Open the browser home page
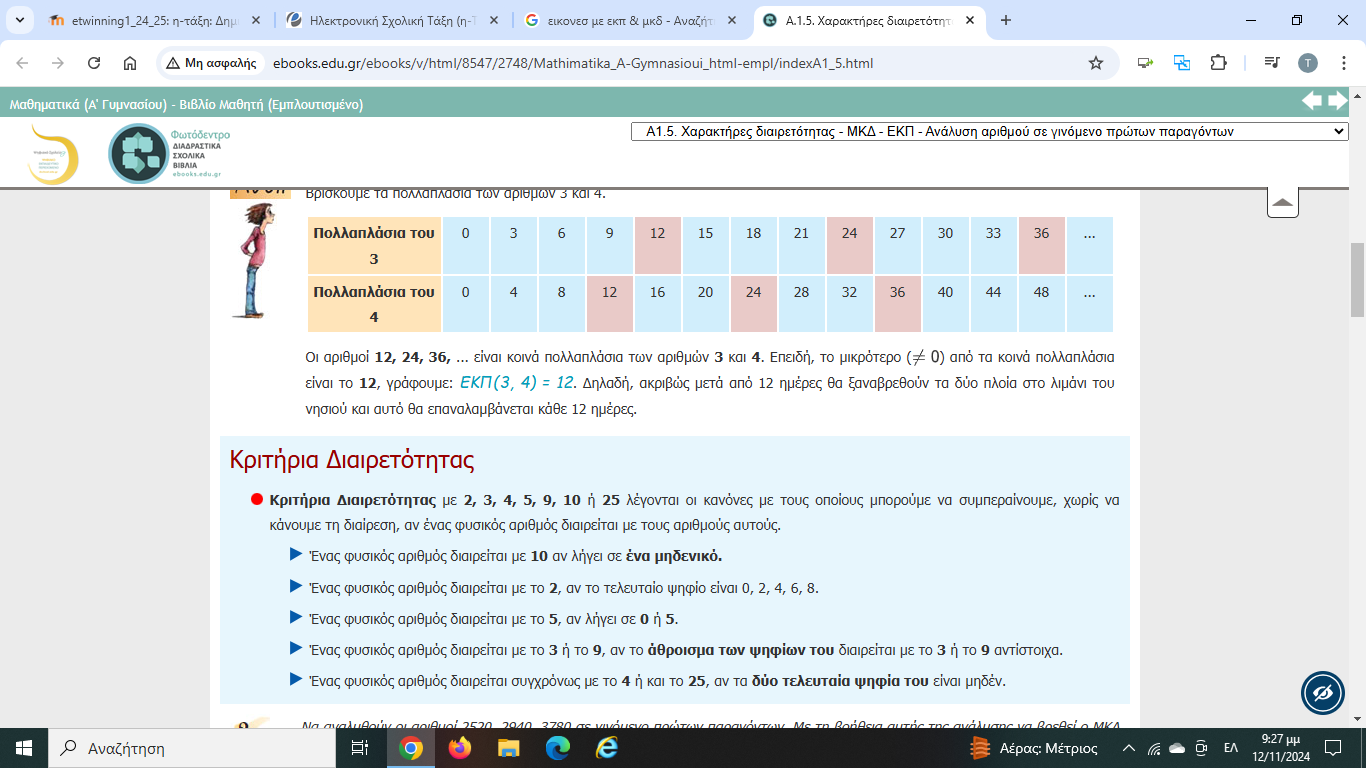1366x768 pixels. [x=130, y=63]
